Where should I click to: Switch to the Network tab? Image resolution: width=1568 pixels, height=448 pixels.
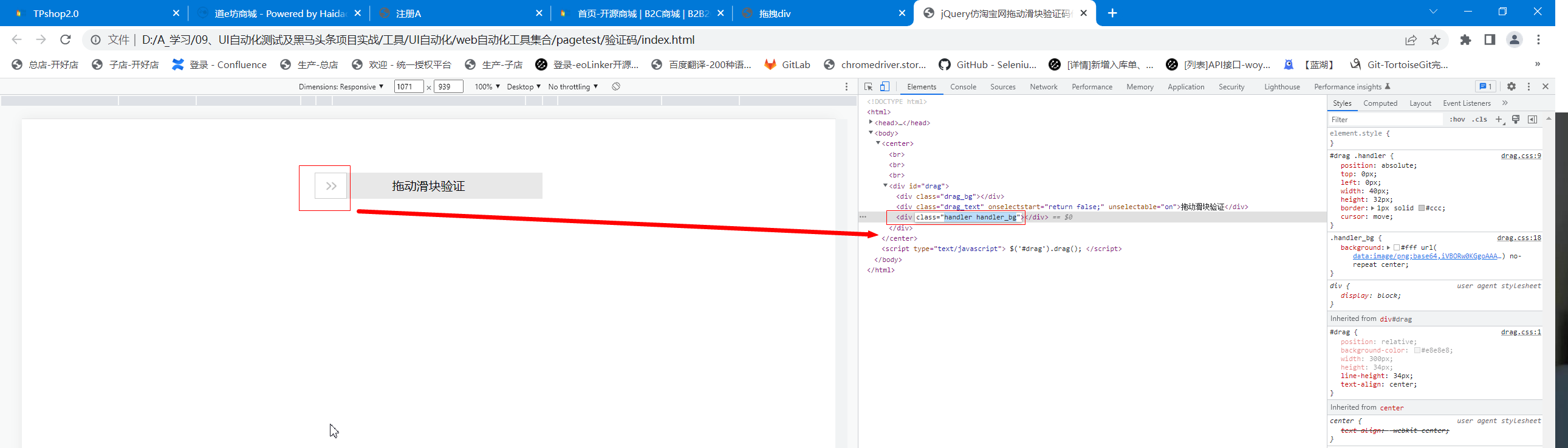[x=1043, y=86]
